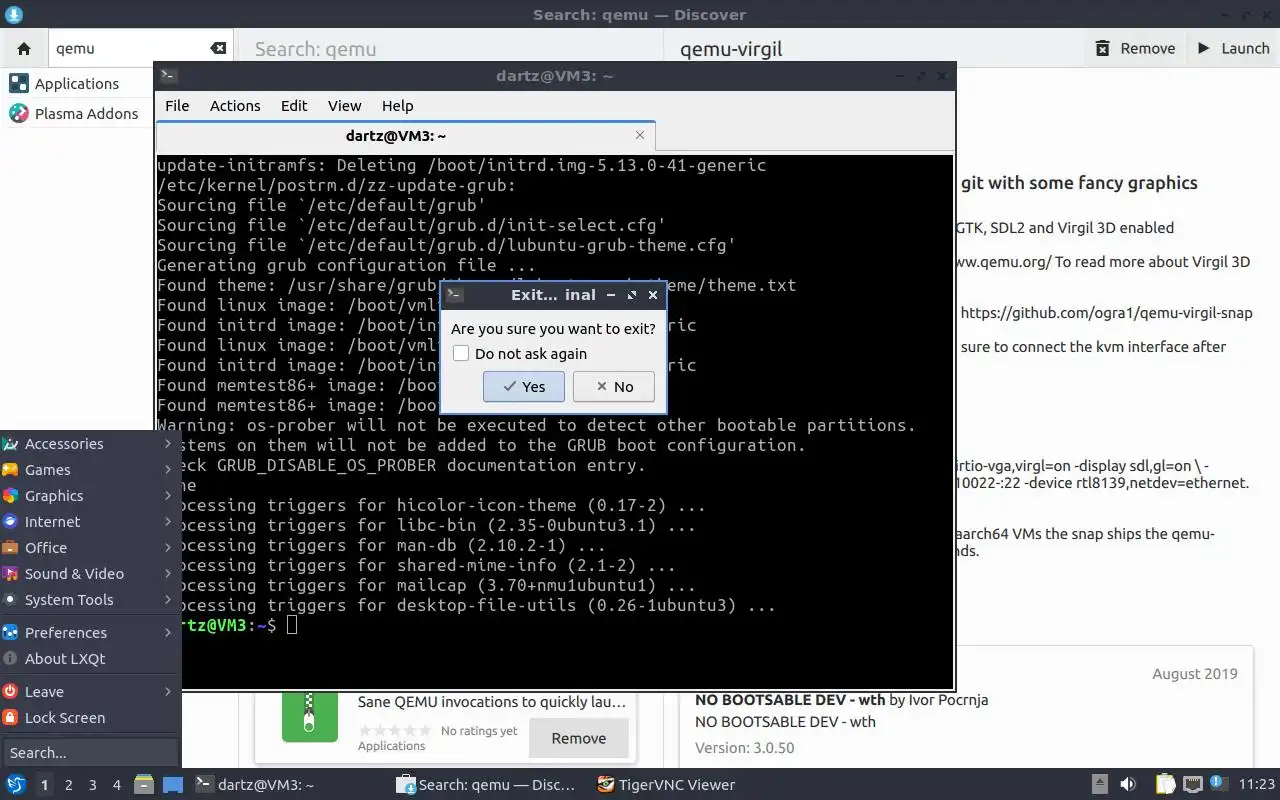The height and width of the screenshot is (800, 1280).
Task: Cancel exit with the No button
Action: click(614, 387)
